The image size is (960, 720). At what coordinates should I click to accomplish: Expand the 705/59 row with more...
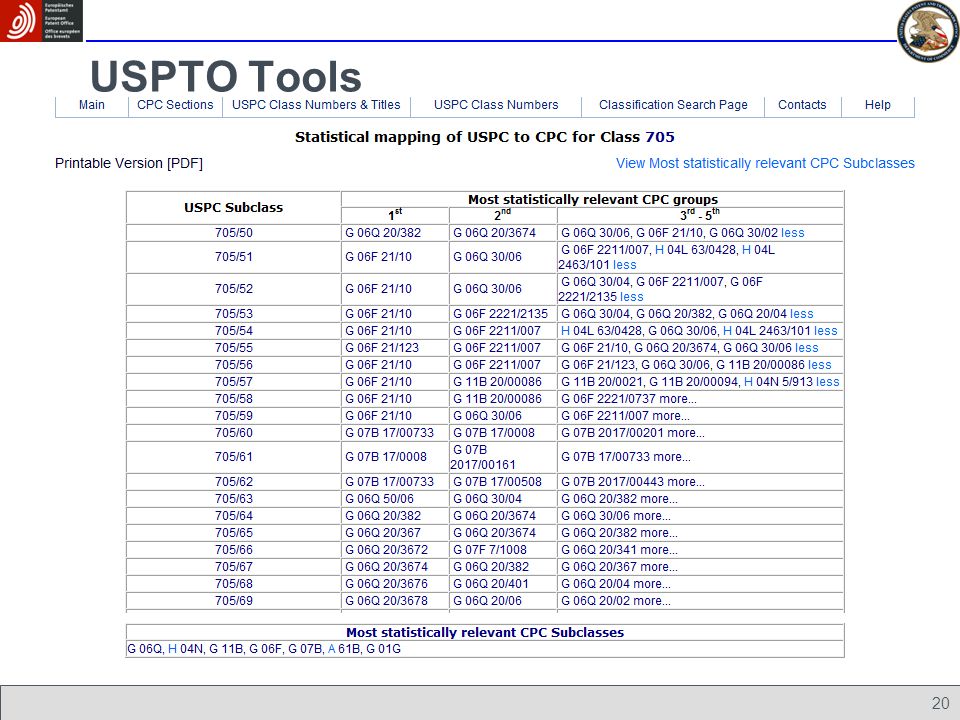click(x=671, y=416)
